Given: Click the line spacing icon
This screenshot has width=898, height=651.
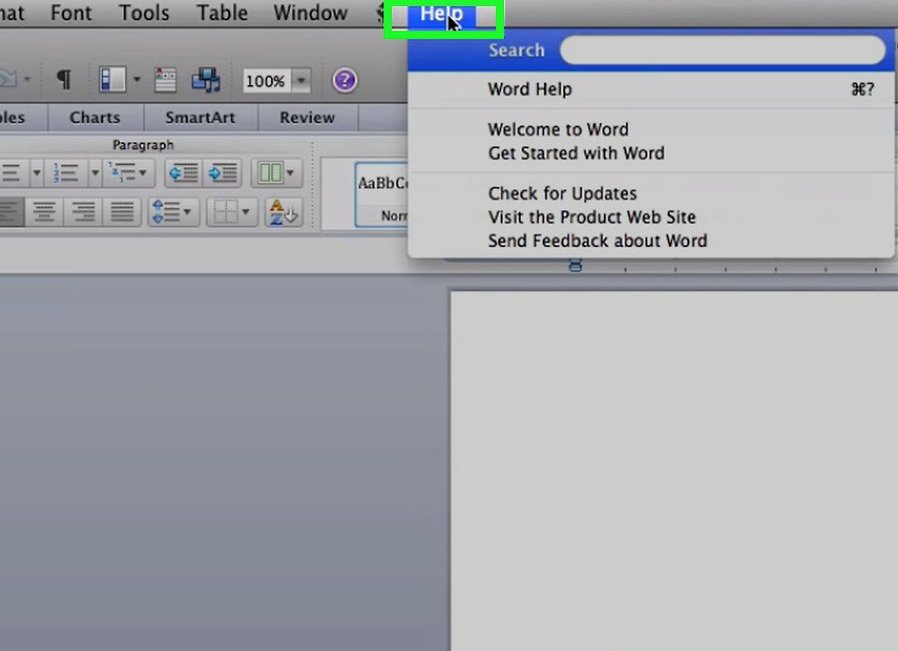Looking at the screenshot, I should click(x=165, y=212).
